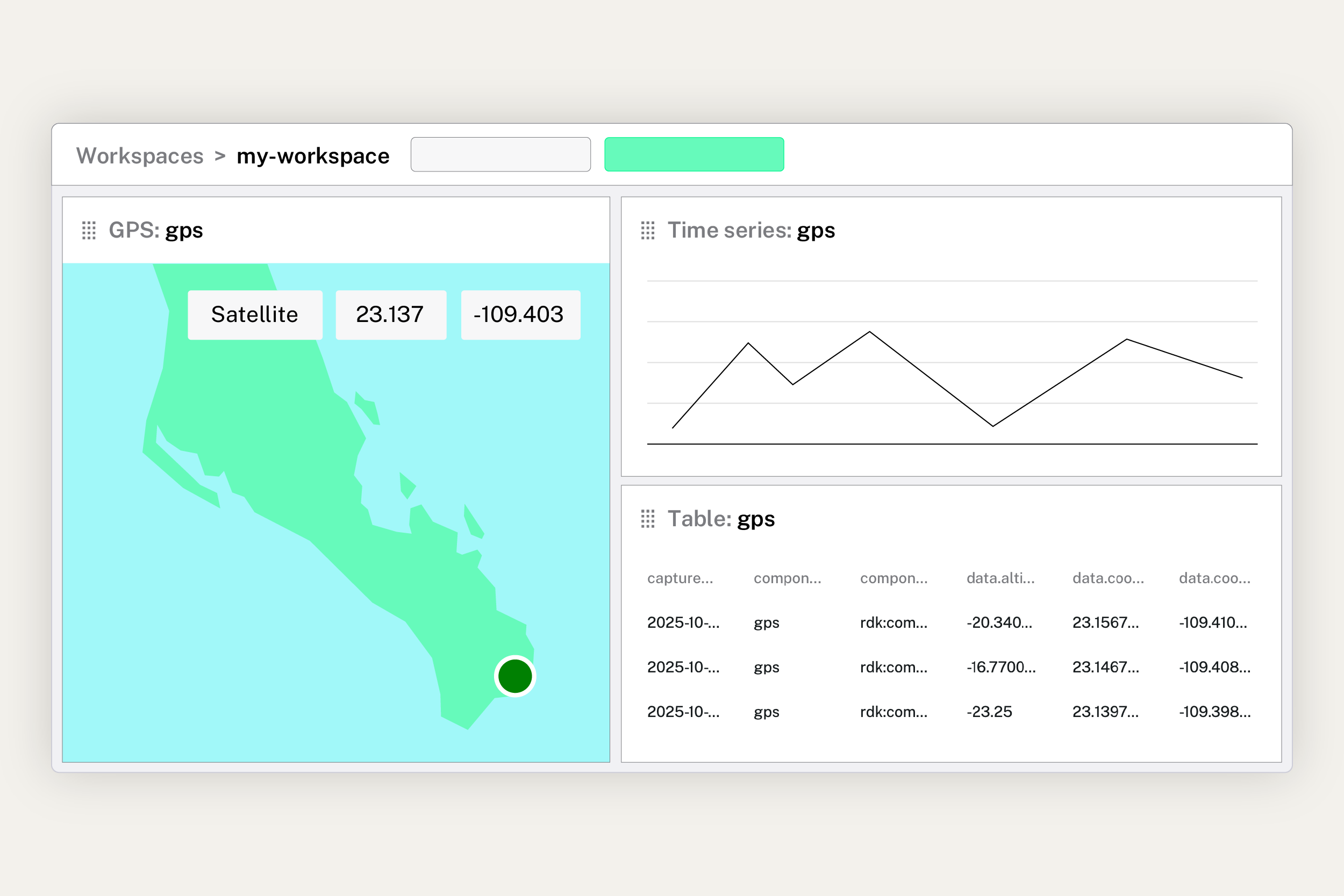Click an rdk:com component cell in the table
This screenshot has height=896, width=1344.
(893, 622)
